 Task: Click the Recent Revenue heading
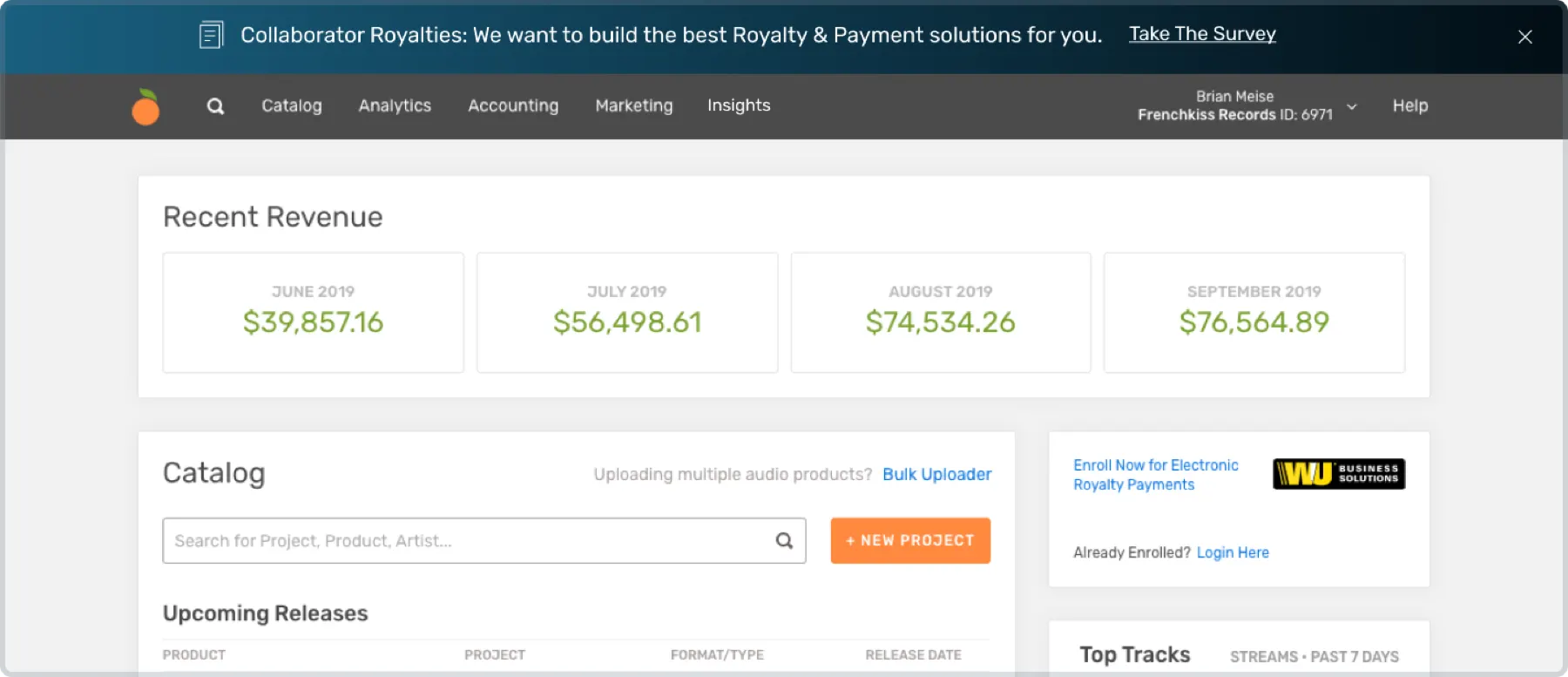point(273,217)
